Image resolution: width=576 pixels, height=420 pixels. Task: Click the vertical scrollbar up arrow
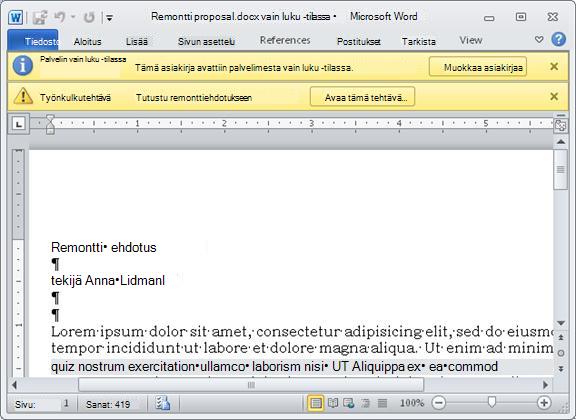pos(561,141)
